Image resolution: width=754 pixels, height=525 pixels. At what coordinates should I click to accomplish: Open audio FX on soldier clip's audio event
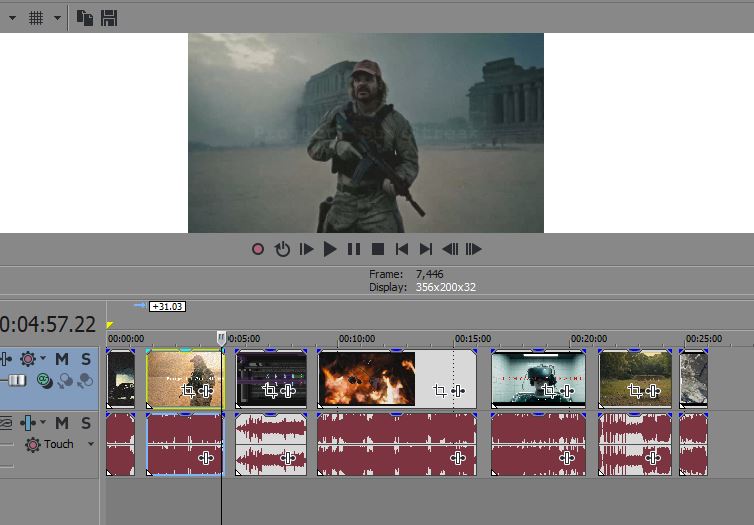(x=206, y=458)
